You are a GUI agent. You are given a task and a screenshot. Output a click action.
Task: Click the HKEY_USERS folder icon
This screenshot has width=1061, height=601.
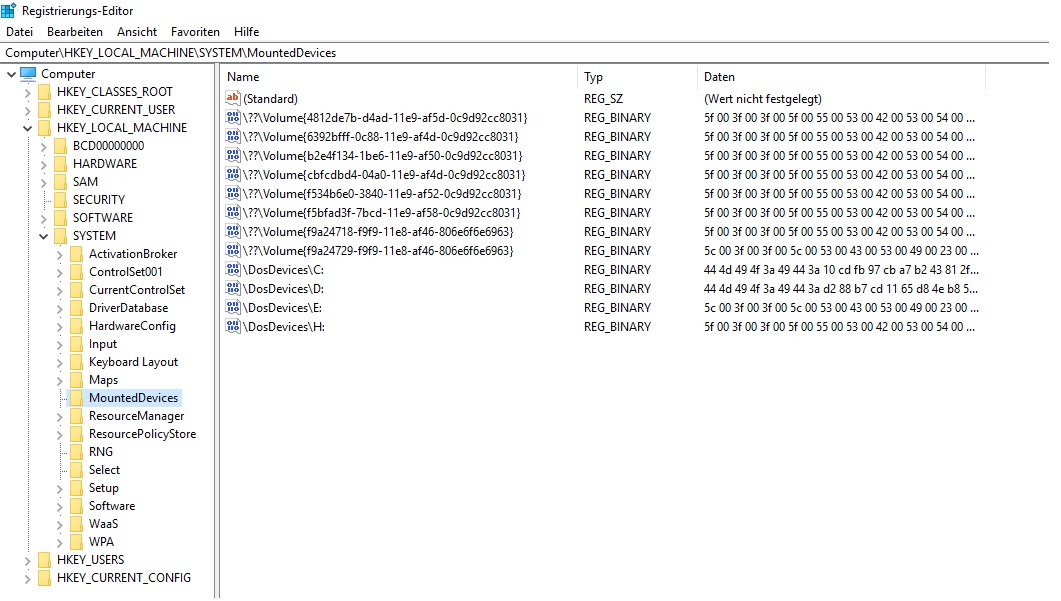tap(45, 560)
